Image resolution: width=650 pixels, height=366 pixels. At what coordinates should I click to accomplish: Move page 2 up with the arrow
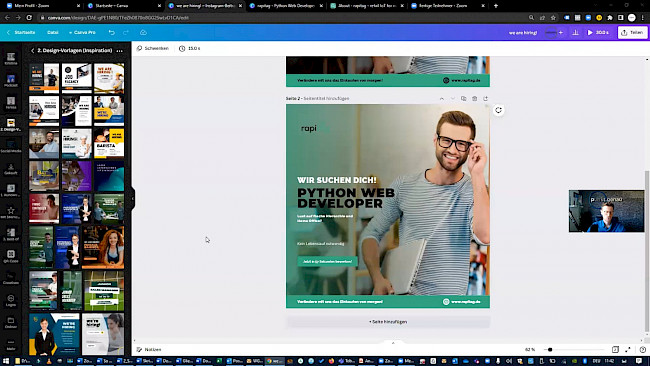coord(442,99)
